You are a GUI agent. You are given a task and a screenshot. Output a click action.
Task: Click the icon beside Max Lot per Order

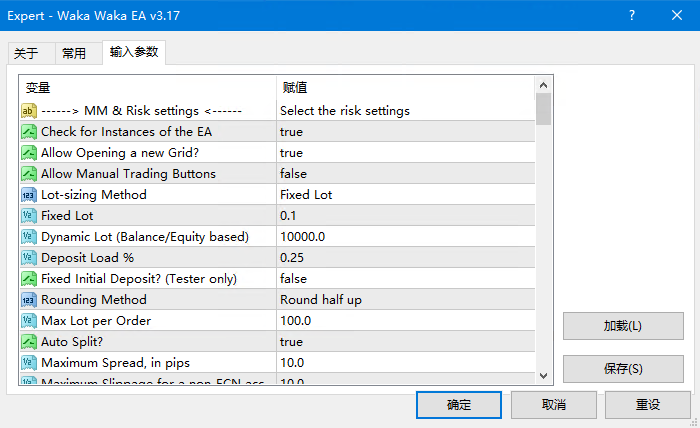tap(29, 320)
